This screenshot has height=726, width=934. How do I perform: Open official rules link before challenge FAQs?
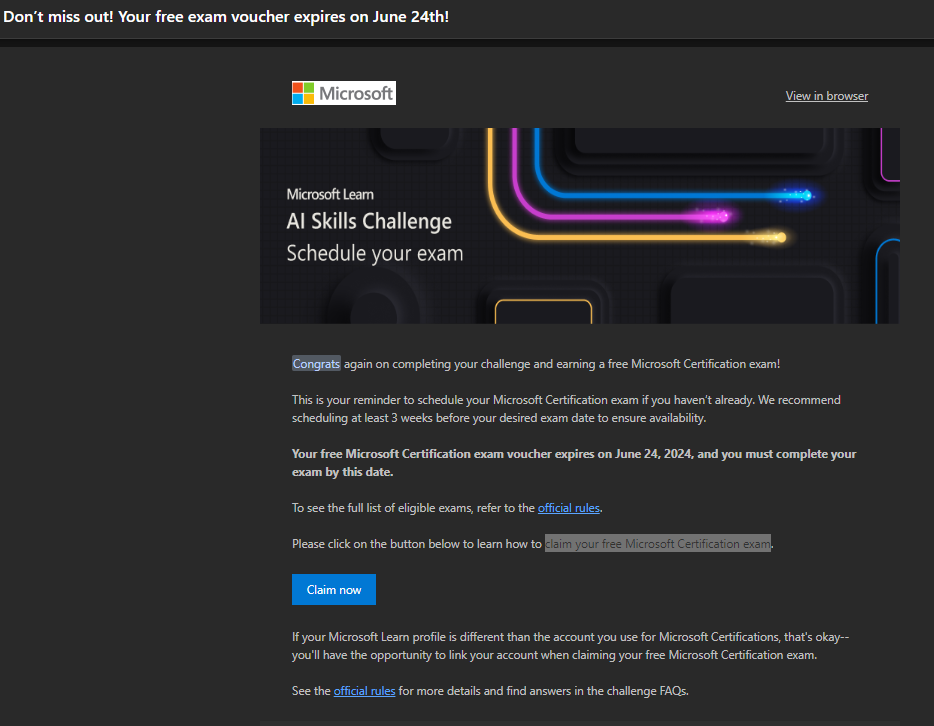[364, 691]
